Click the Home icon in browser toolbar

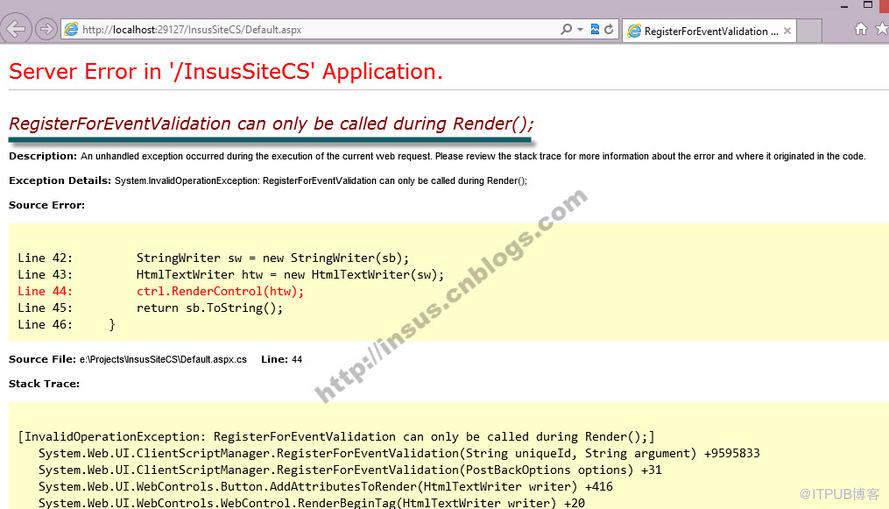click(x=861, y=29)
